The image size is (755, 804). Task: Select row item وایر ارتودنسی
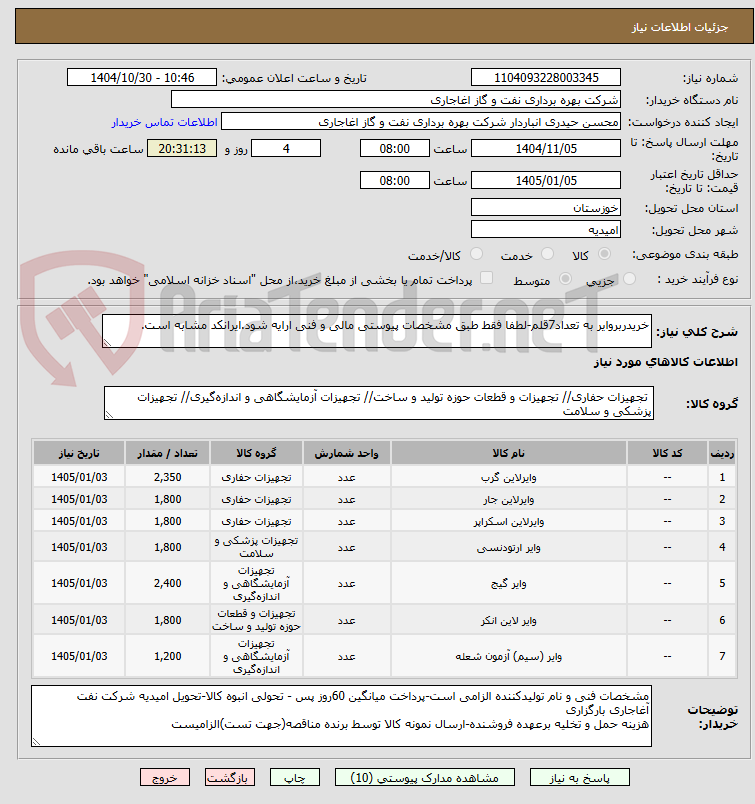[509, 548]
